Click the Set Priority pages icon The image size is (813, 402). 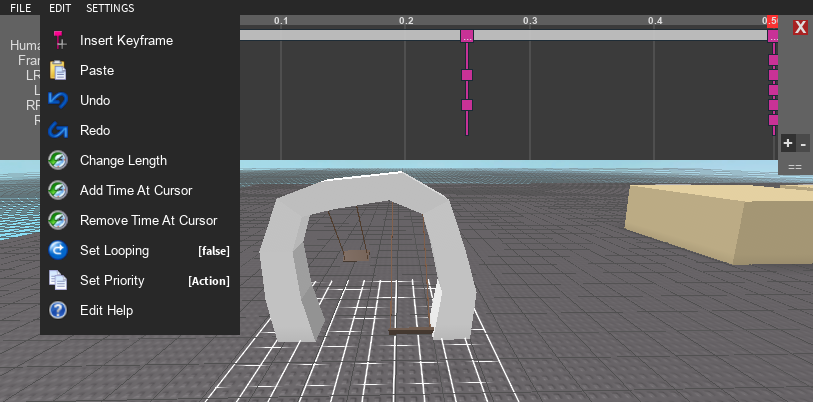58,280
